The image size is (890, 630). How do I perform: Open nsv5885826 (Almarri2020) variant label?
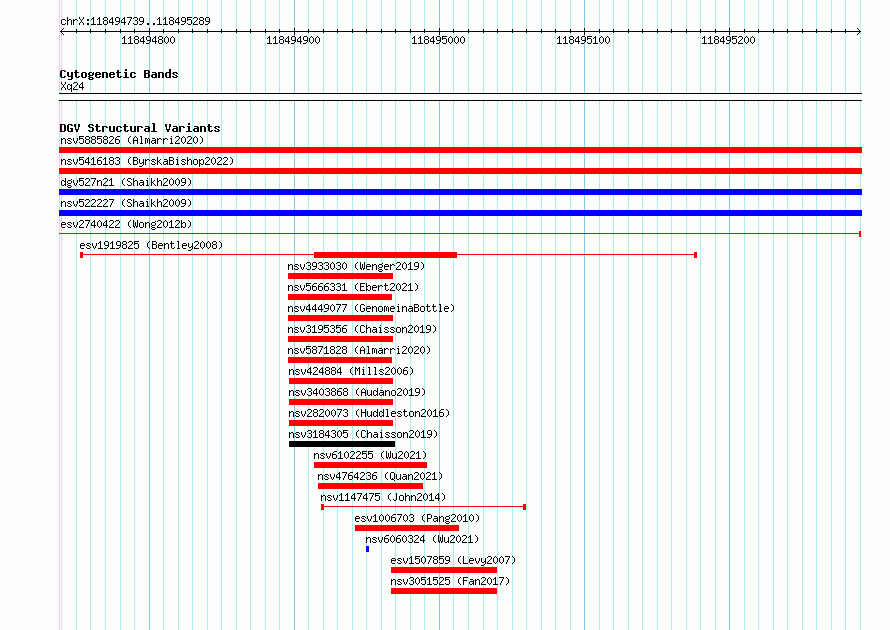(132, 140)
